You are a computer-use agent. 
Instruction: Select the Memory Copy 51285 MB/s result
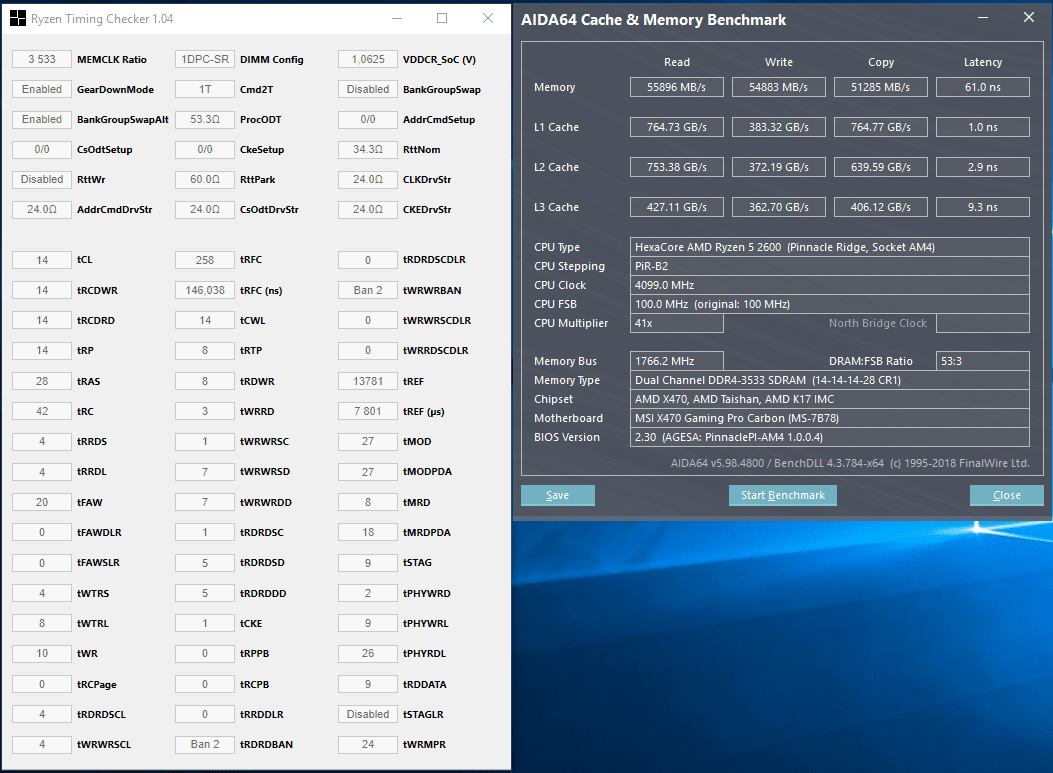880,87
